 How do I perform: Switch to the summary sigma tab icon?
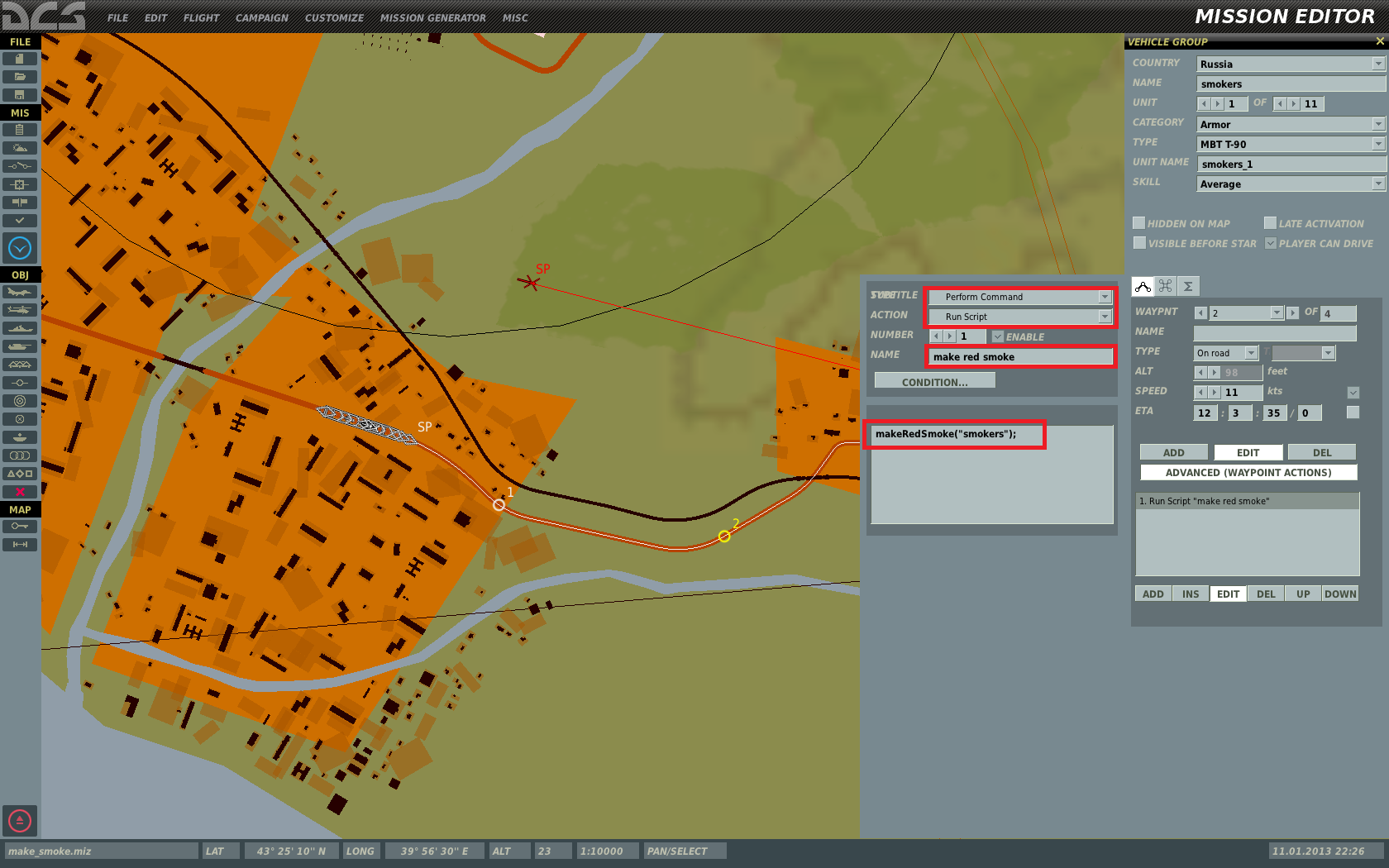pos(1188,286)
